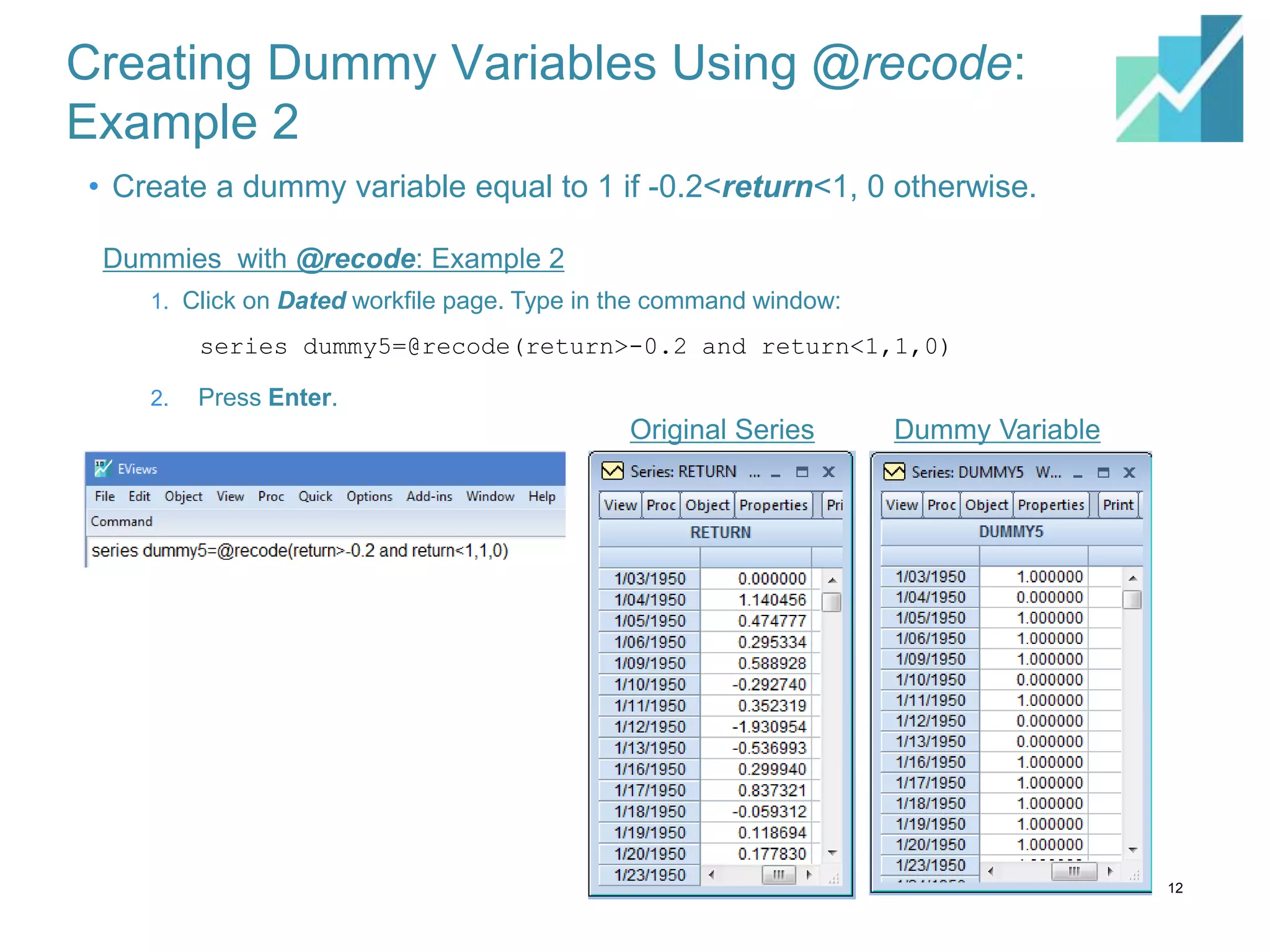
Task: Click the EViews application logo icon
Action: 102,468
